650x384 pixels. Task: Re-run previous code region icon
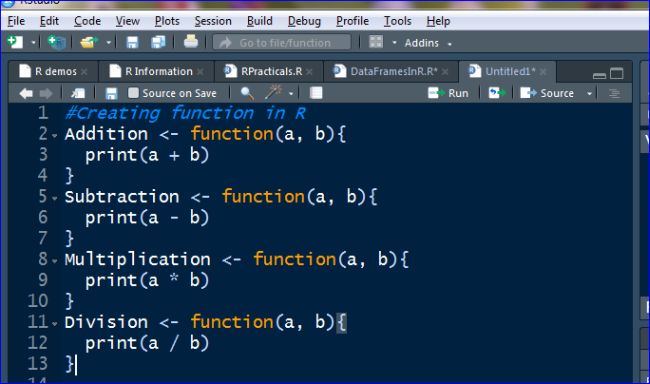click(x=497, y=93)
